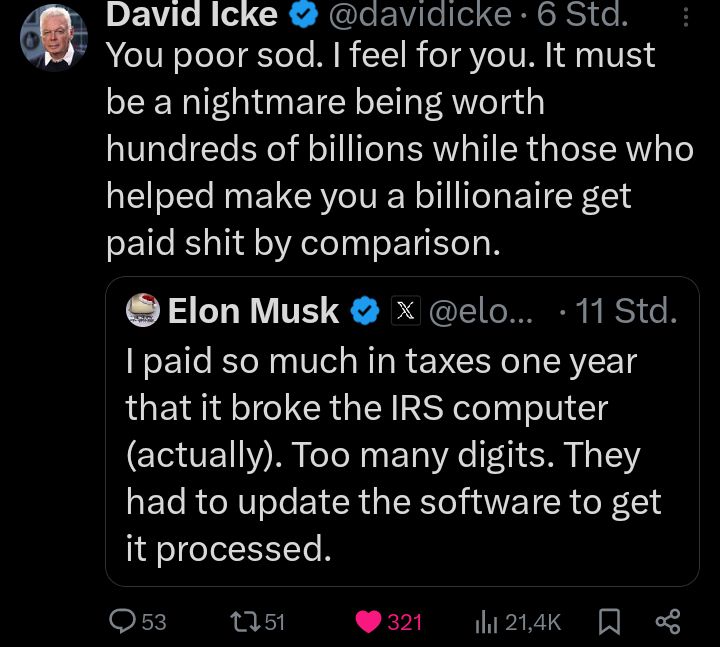Toggle the pink heart like button

[369, 622]
